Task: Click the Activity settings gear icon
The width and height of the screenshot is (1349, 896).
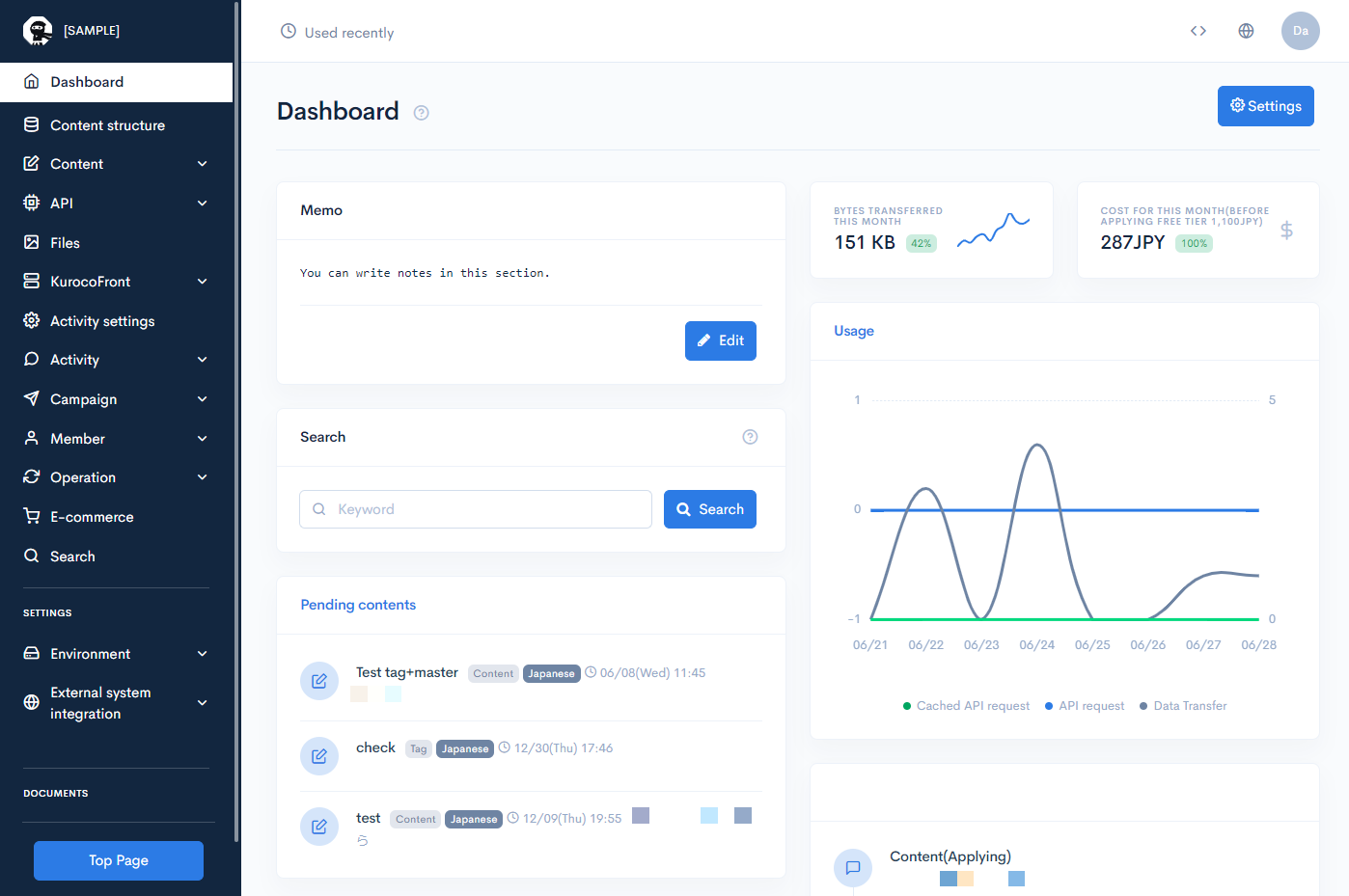Action: click(x=32, y=320)
